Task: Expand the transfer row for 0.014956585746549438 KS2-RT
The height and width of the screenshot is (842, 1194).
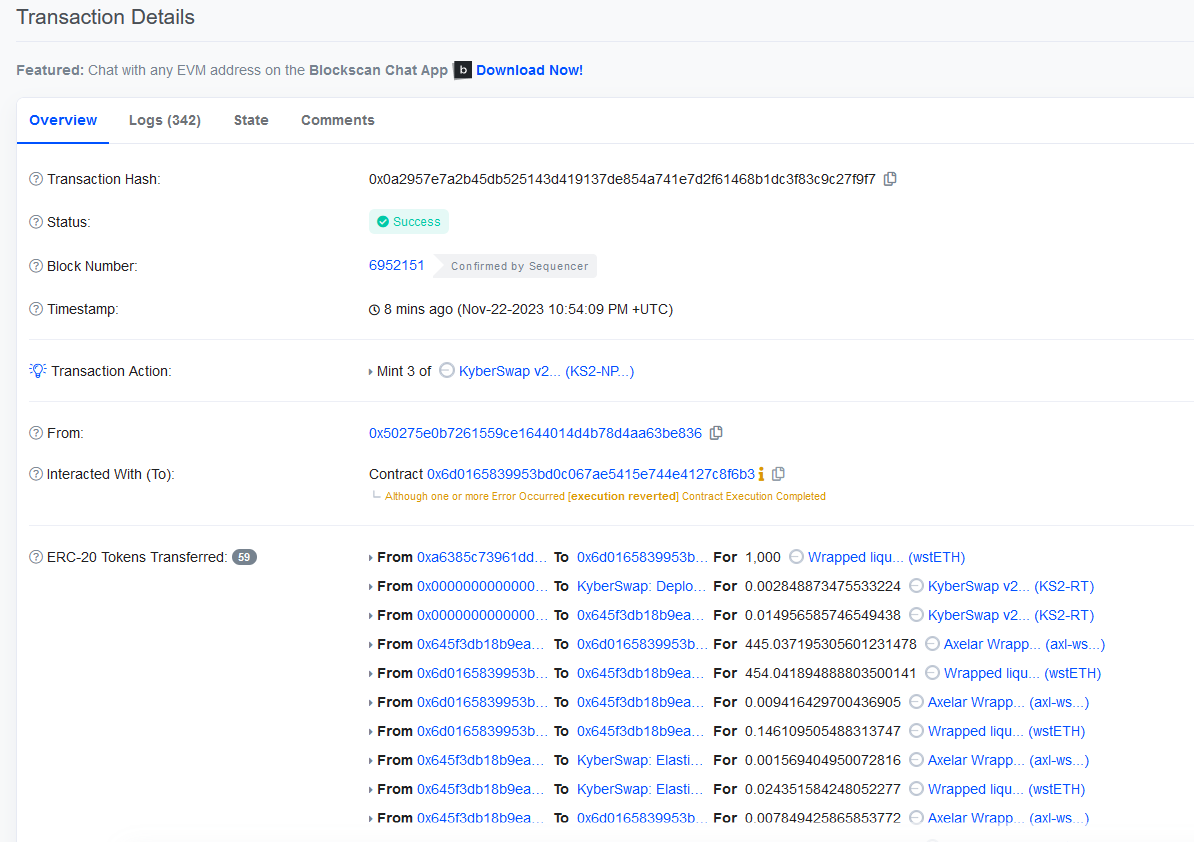Action: coord(371,616)
